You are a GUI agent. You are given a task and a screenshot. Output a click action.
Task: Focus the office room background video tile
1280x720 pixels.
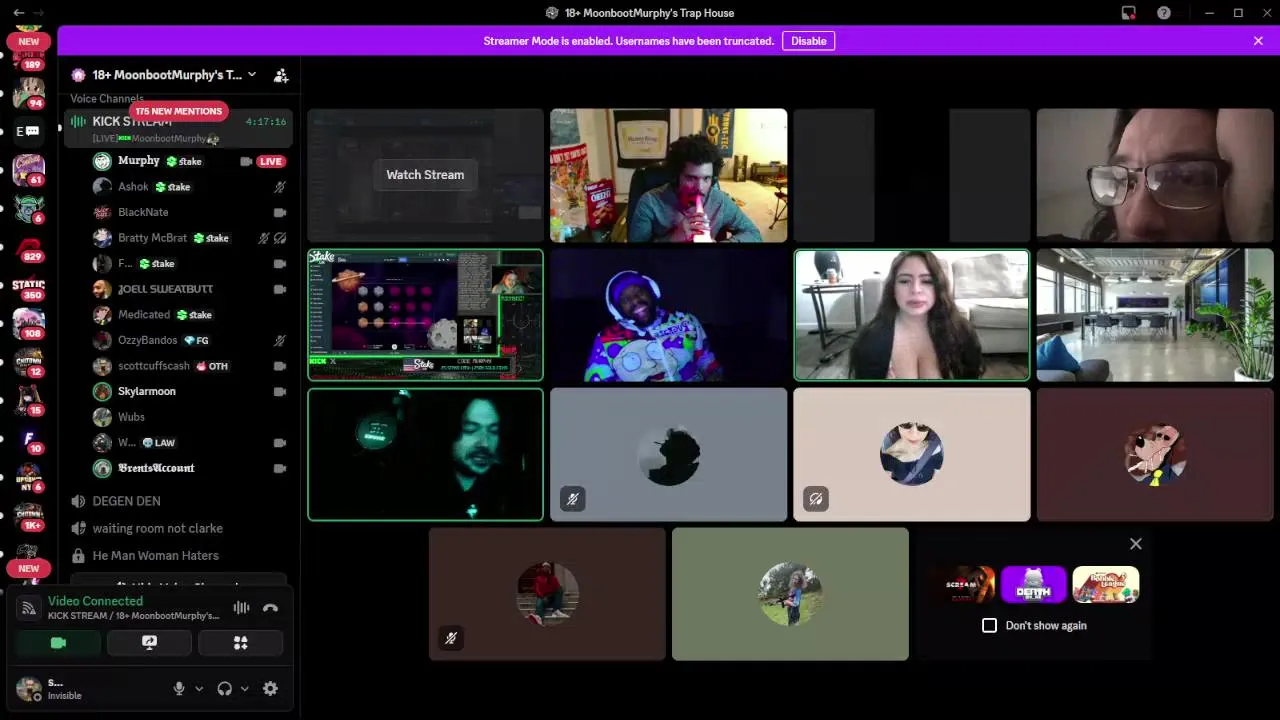(1154, 315)
